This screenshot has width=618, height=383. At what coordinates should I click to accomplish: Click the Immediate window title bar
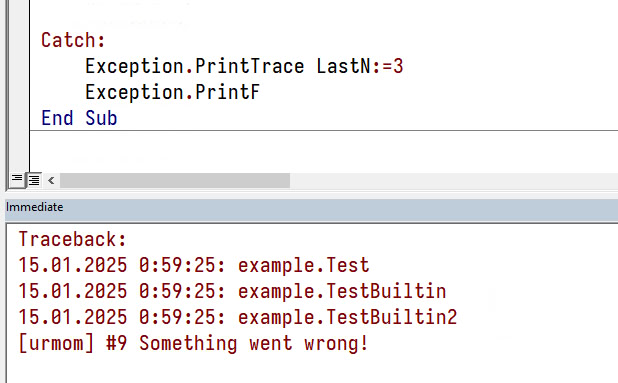click(311, 207)
